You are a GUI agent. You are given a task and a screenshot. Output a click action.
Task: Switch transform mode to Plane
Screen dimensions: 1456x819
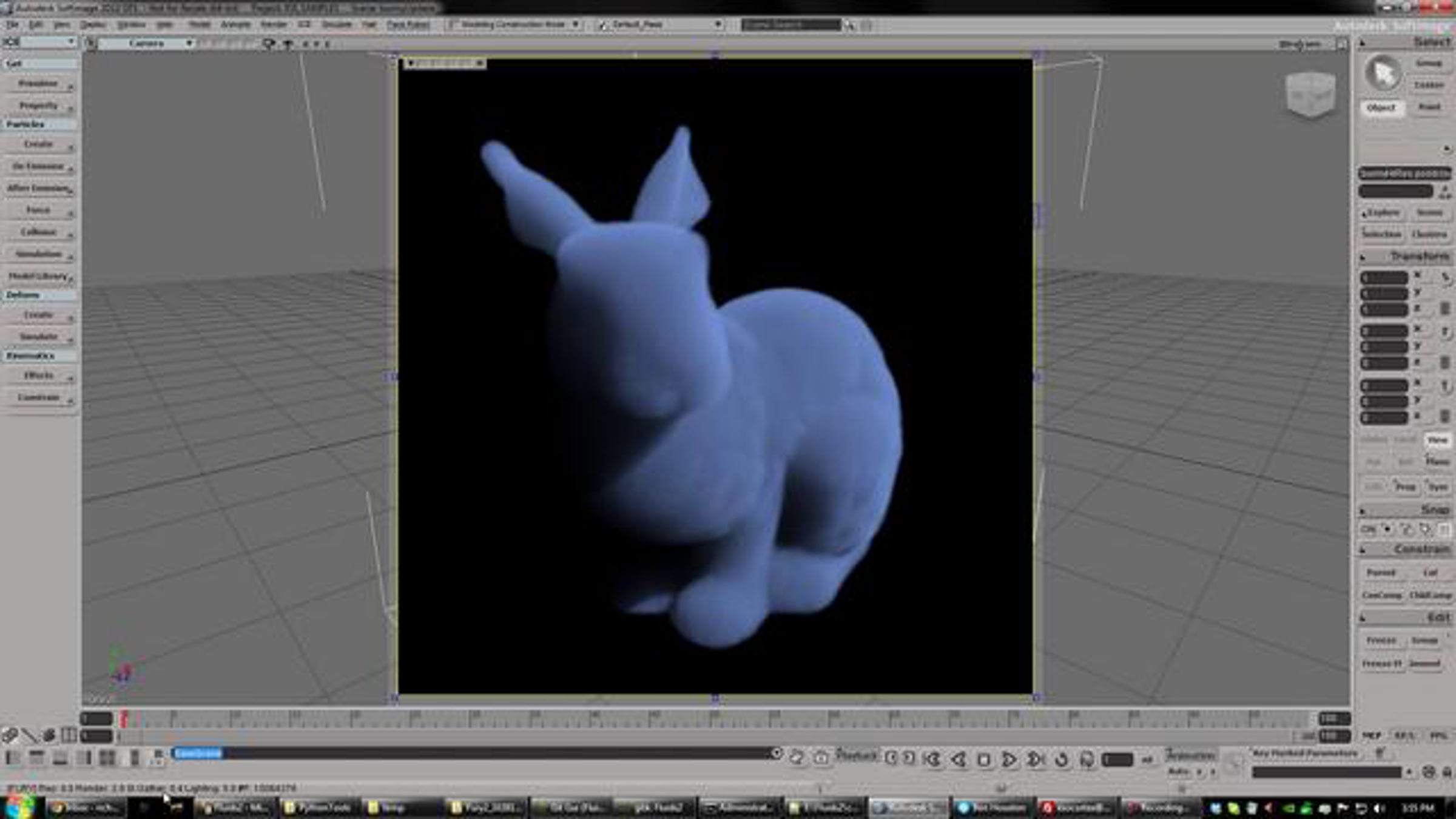(1437, 462)
